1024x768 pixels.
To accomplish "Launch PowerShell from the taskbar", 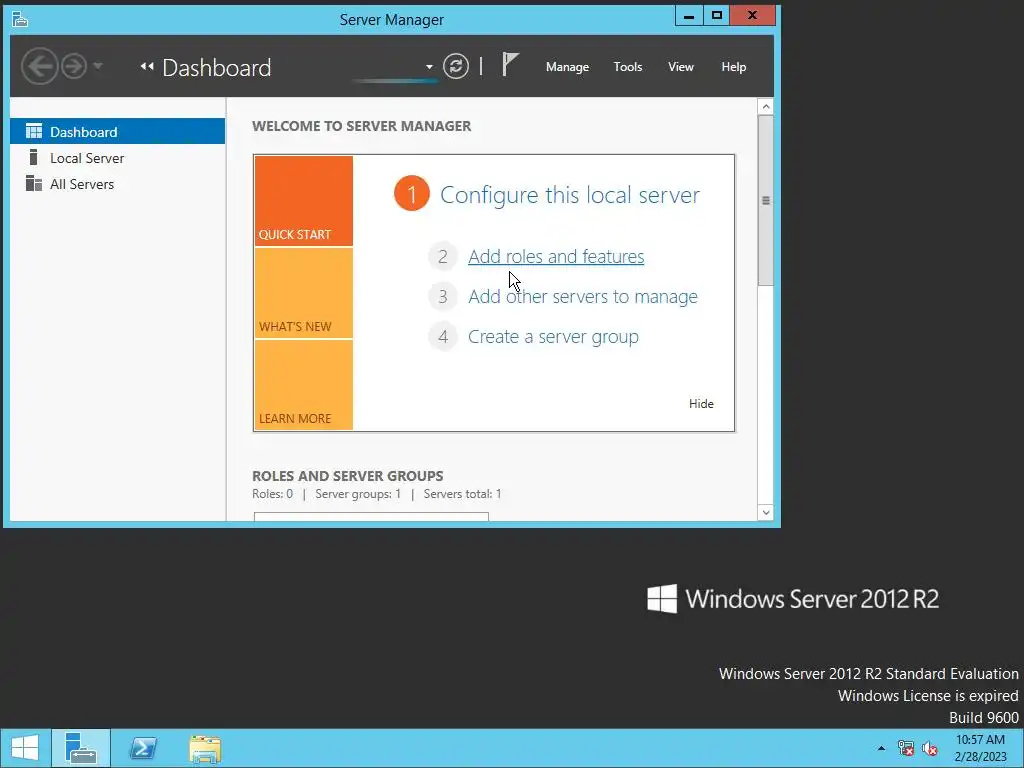I will pos(143,748).
